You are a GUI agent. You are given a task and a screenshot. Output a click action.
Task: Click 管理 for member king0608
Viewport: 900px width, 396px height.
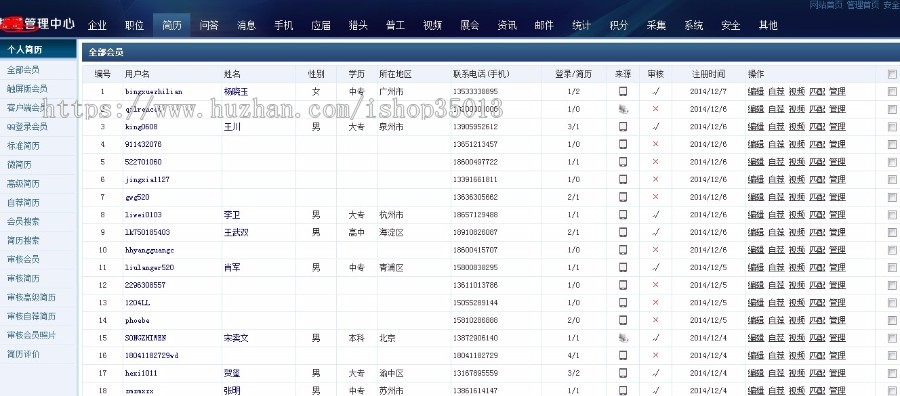coord(837,126)
